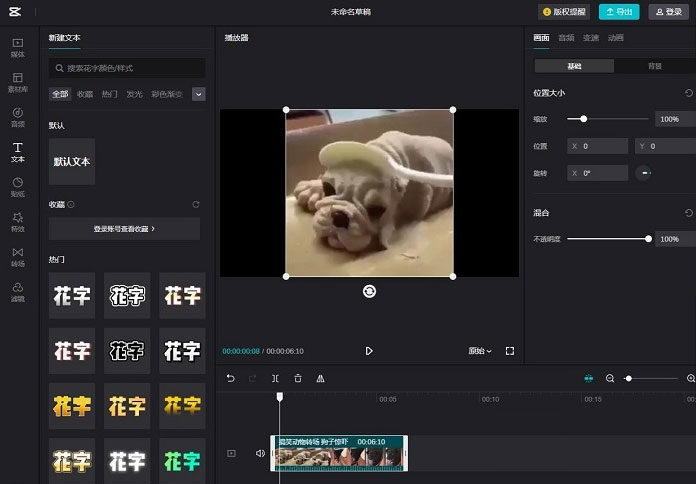Click the 导出 export button
696x484 pixels.
pyautogui.click(x=619, y=12)
